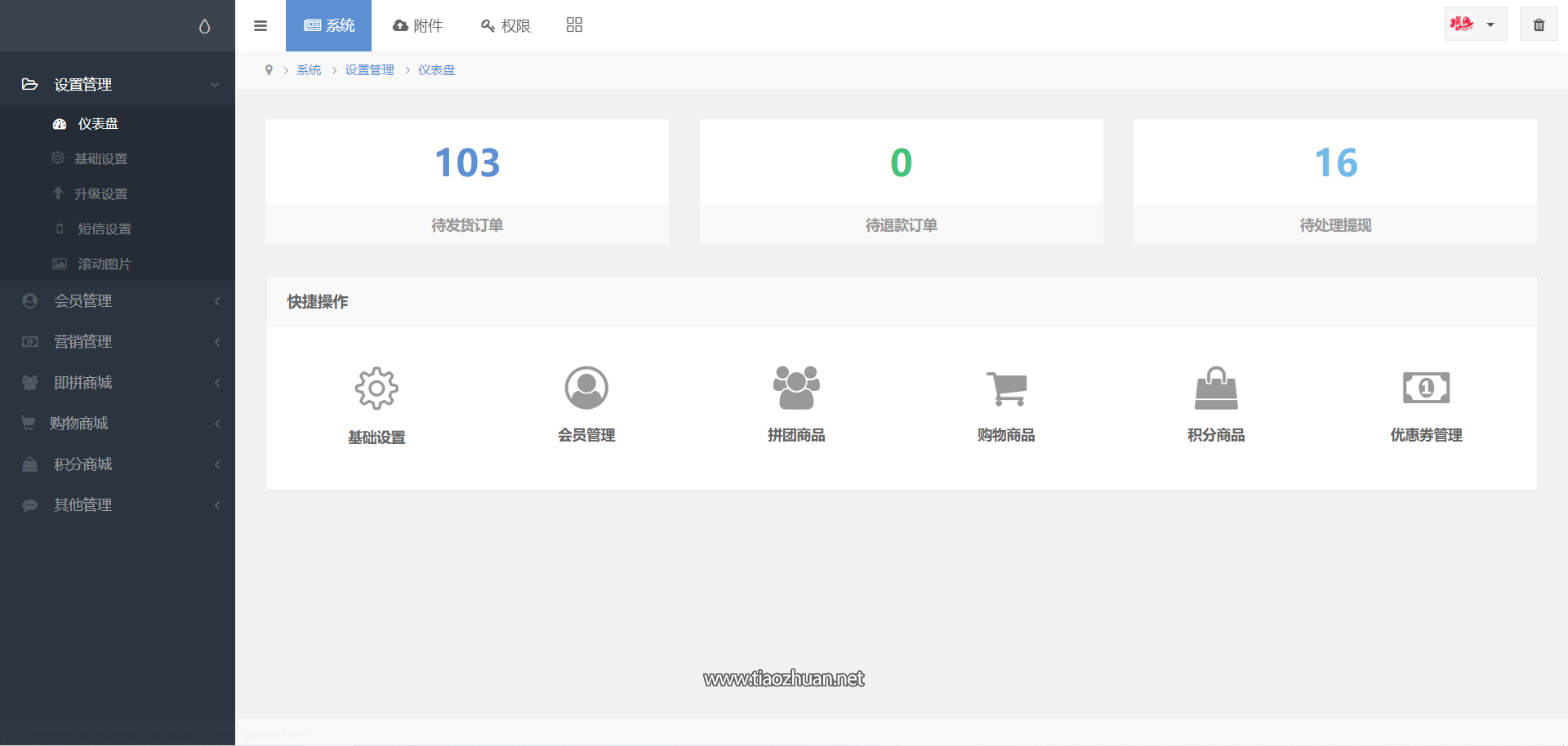Open 会员管理 via the user circle icon
Viewport: 1568px width, 746px height.
pos(586,388)
